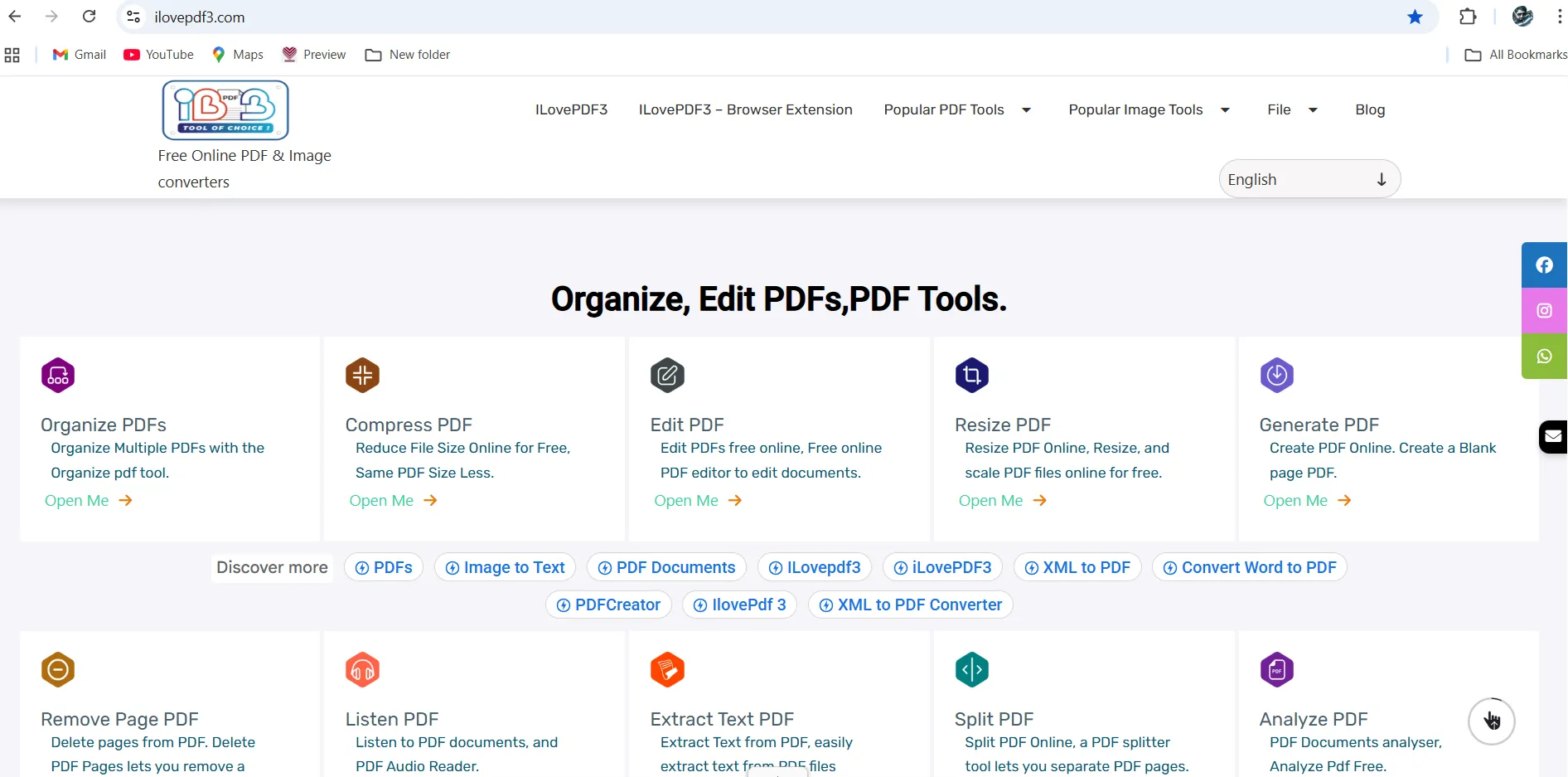This screenshot has height=777, width=1568.
Task: Bookmark the page via the star icon
Action: tap(1415, 17)
